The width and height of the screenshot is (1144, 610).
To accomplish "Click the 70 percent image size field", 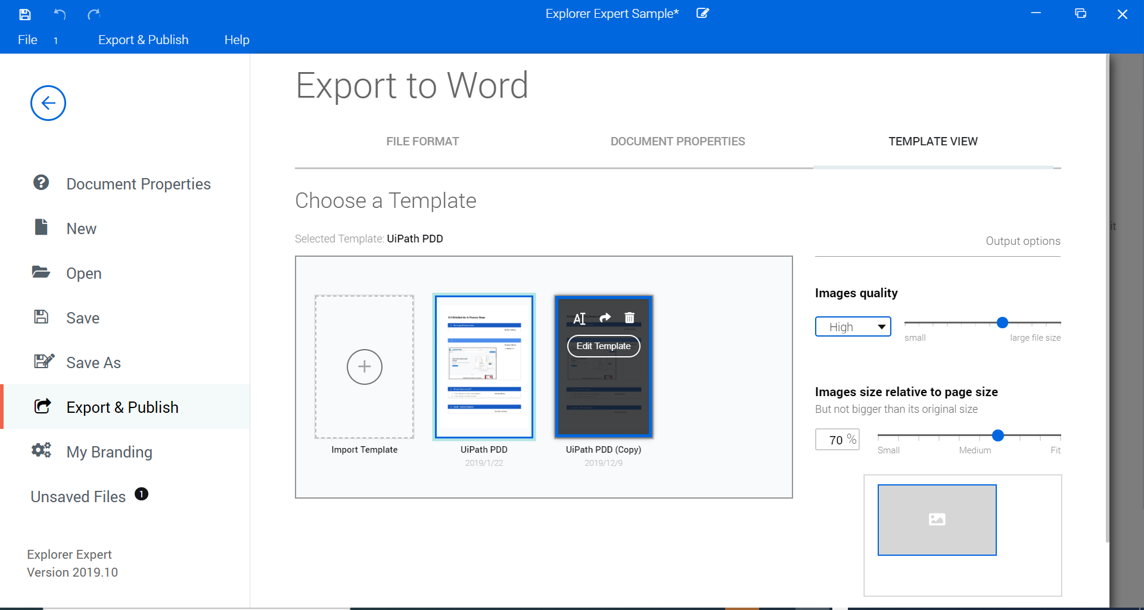I will click(837, 439).
